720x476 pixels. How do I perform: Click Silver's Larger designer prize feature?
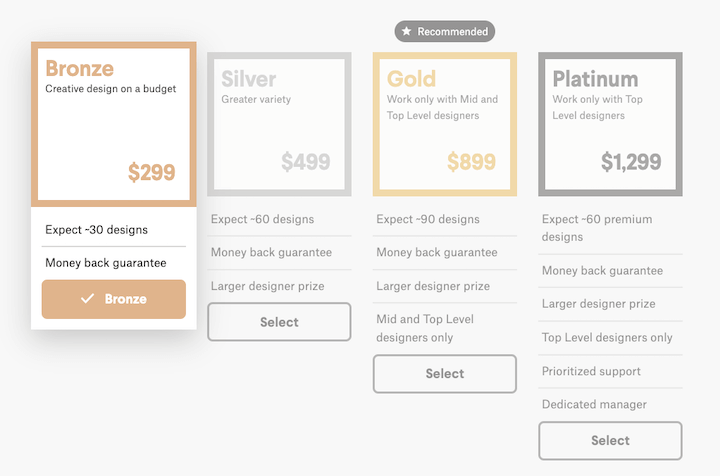click(268, 286)
